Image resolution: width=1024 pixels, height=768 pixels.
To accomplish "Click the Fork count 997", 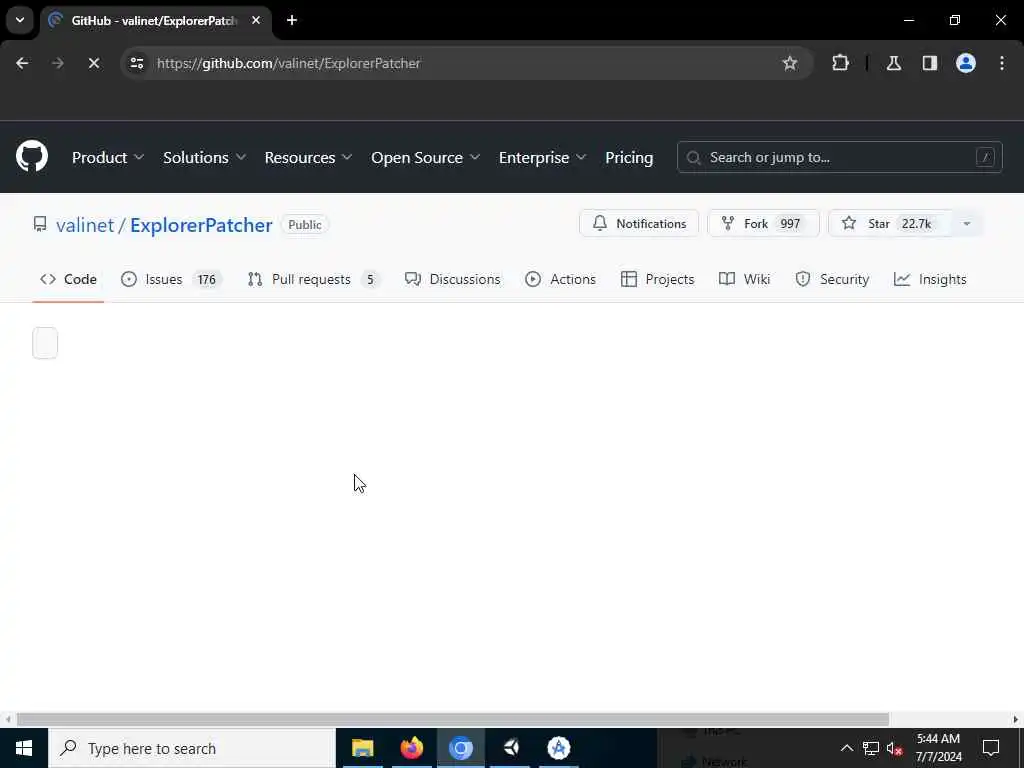I will point(790,223).
